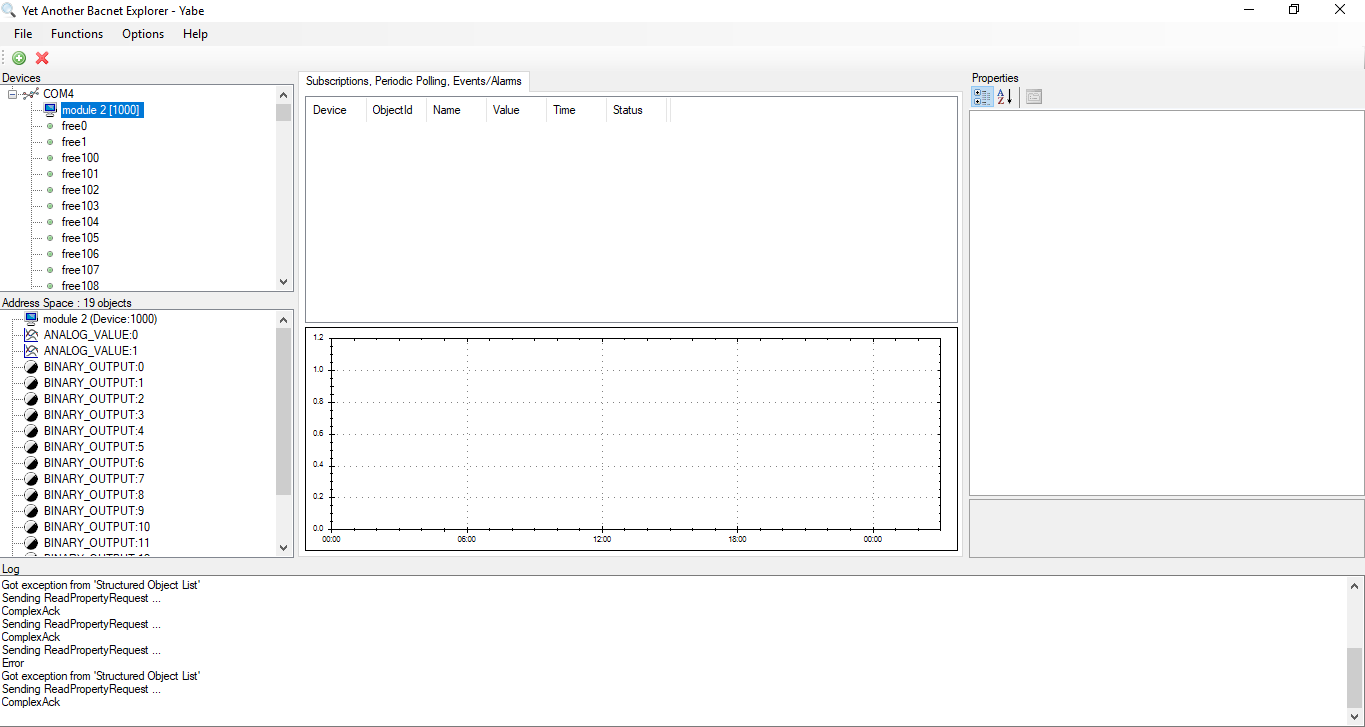
Task: Click the ANALOG_VALUE:0 chart icon
Action: coord(31,335)
